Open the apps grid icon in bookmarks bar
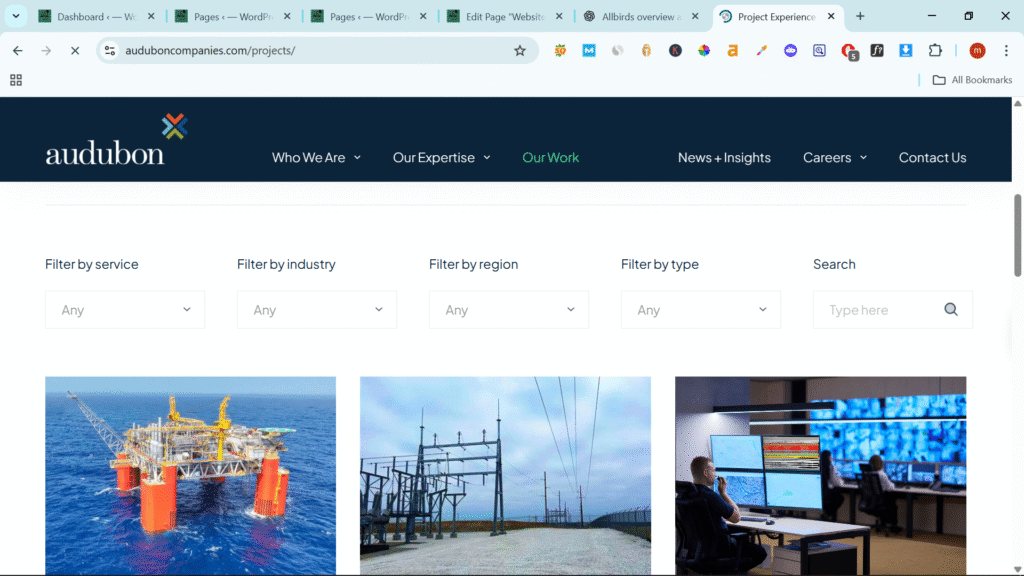1024x576 pixels. tap(16, 80)
